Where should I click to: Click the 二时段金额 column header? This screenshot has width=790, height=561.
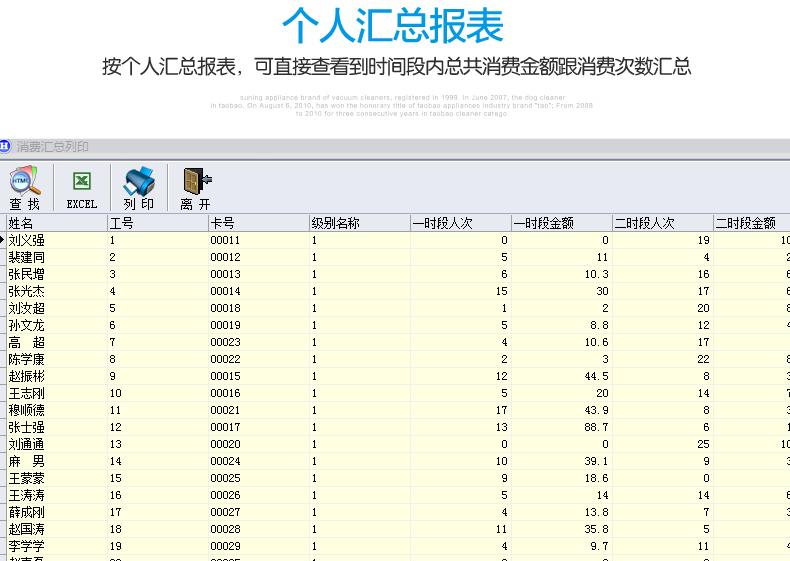750,223
